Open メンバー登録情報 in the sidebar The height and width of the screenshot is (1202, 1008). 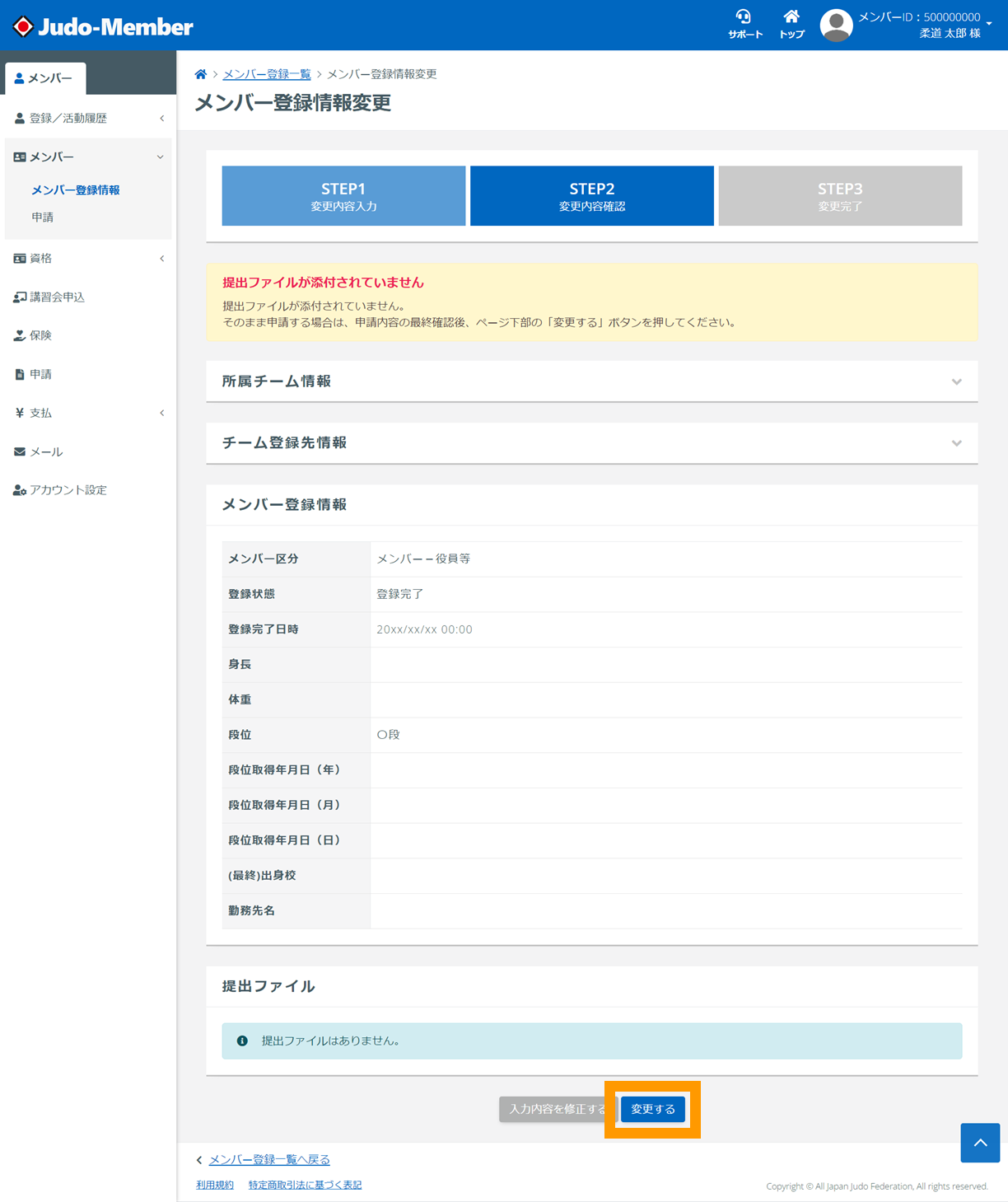pyautogui.click(x=76, y=190)
